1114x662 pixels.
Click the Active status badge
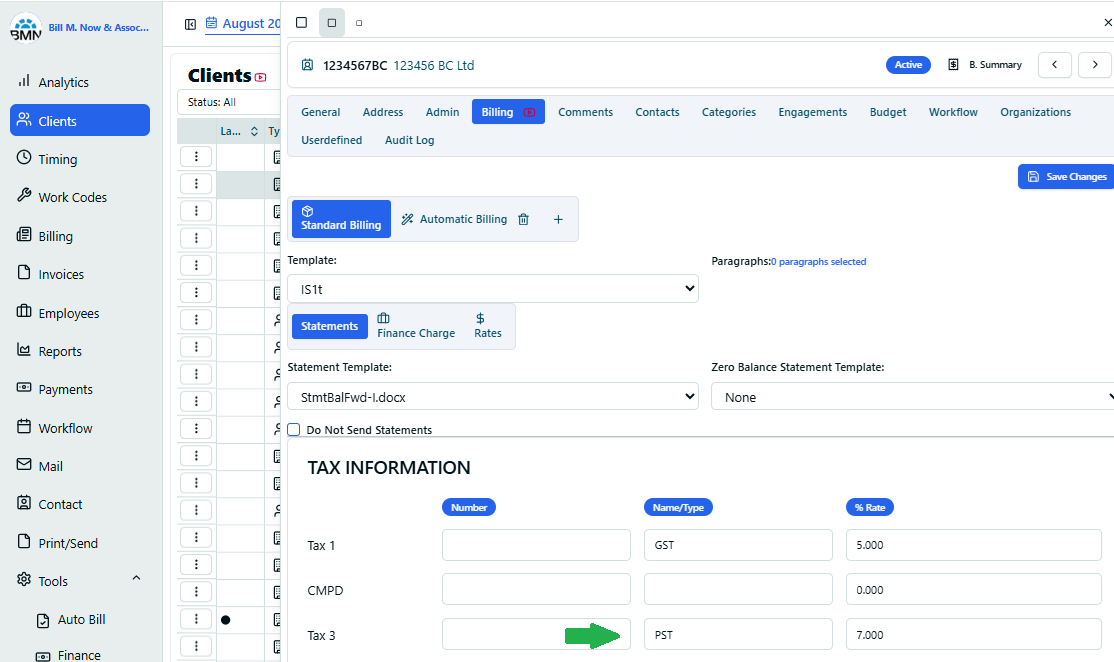pyautogui.click(x=908, y=65)
